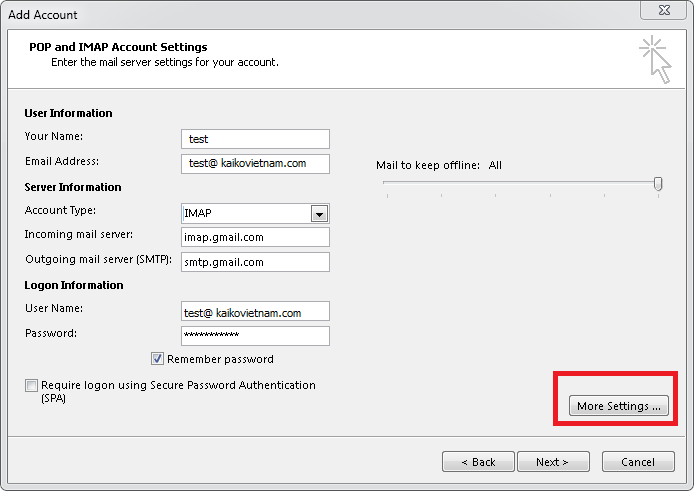Edit the Outgoing mail server (SMTP) field
This screenshot has width=694, height=491.
pyautogui.click(x=255, y=262)
